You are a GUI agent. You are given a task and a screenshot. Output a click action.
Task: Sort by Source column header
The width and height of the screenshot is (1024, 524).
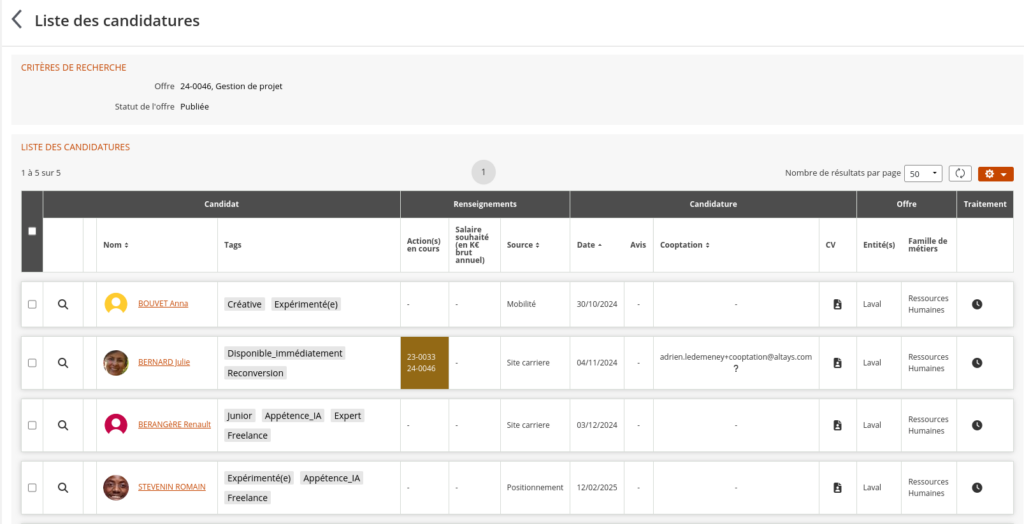[523, 245]
